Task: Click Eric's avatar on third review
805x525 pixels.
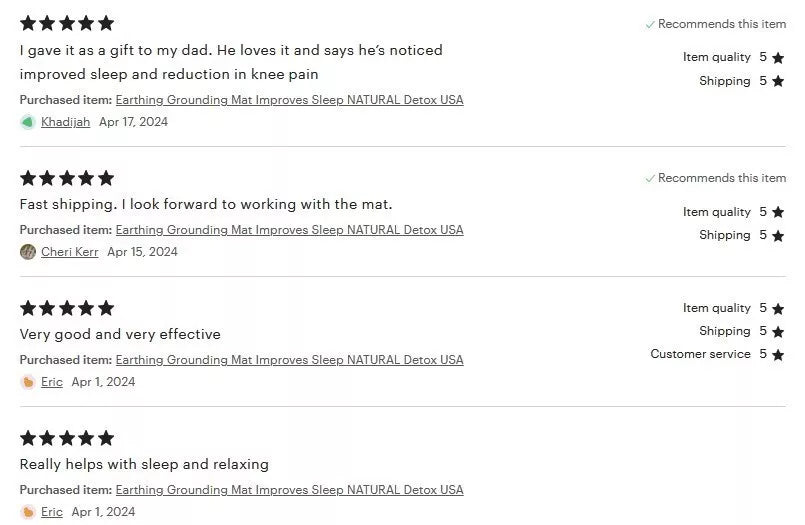Action: [28, 382]
